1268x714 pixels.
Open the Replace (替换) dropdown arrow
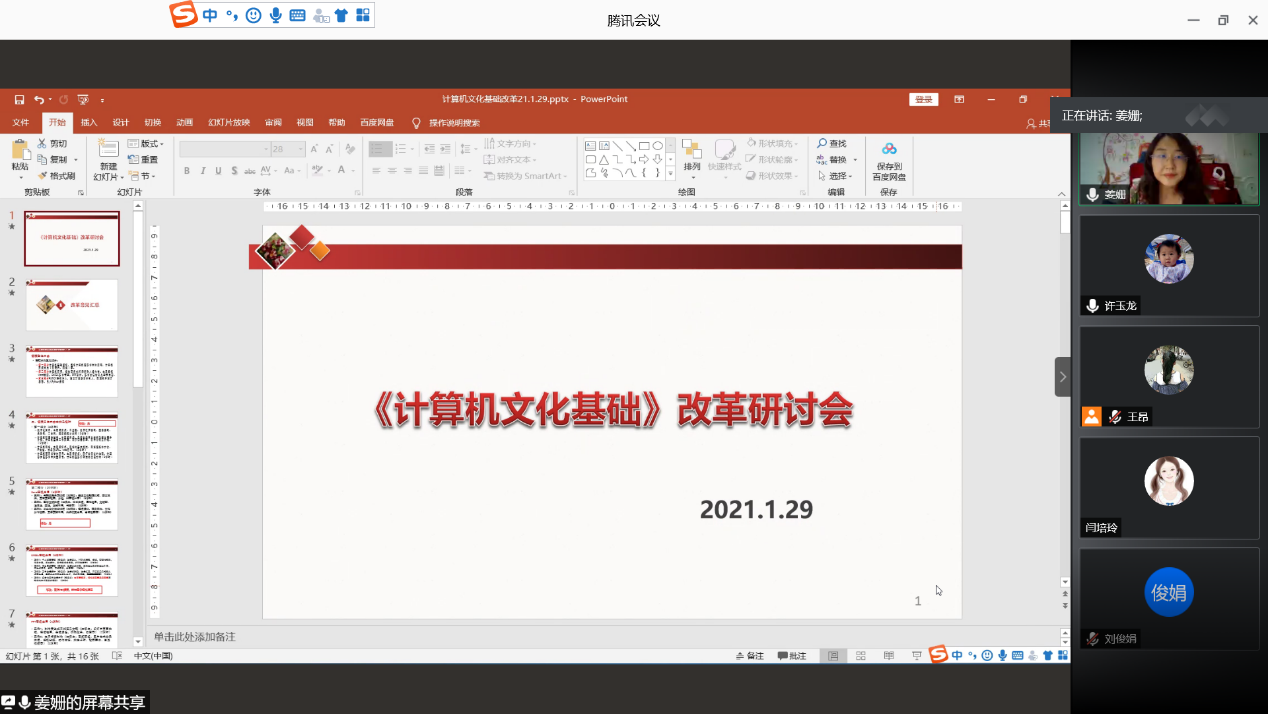pyautogui.click(x=856, y=160)
